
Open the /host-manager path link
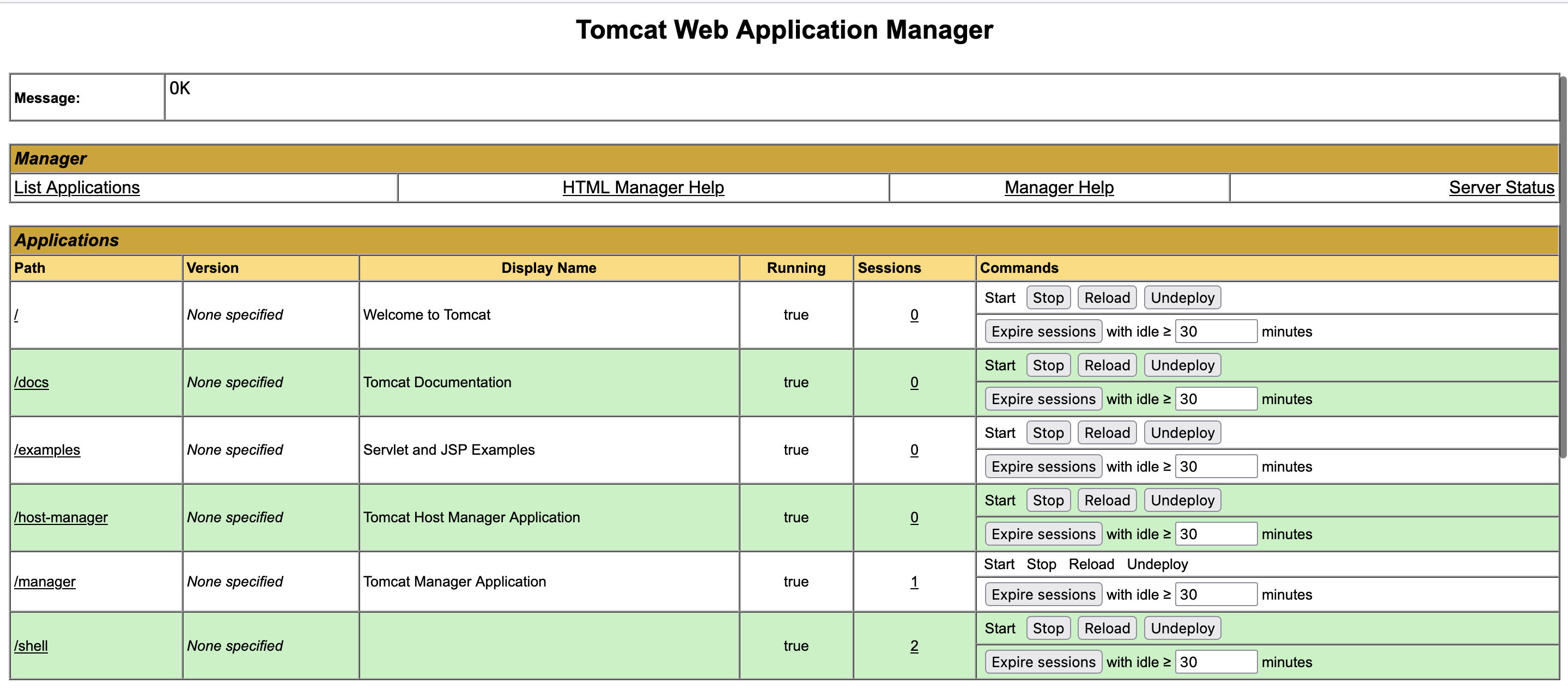61,517
